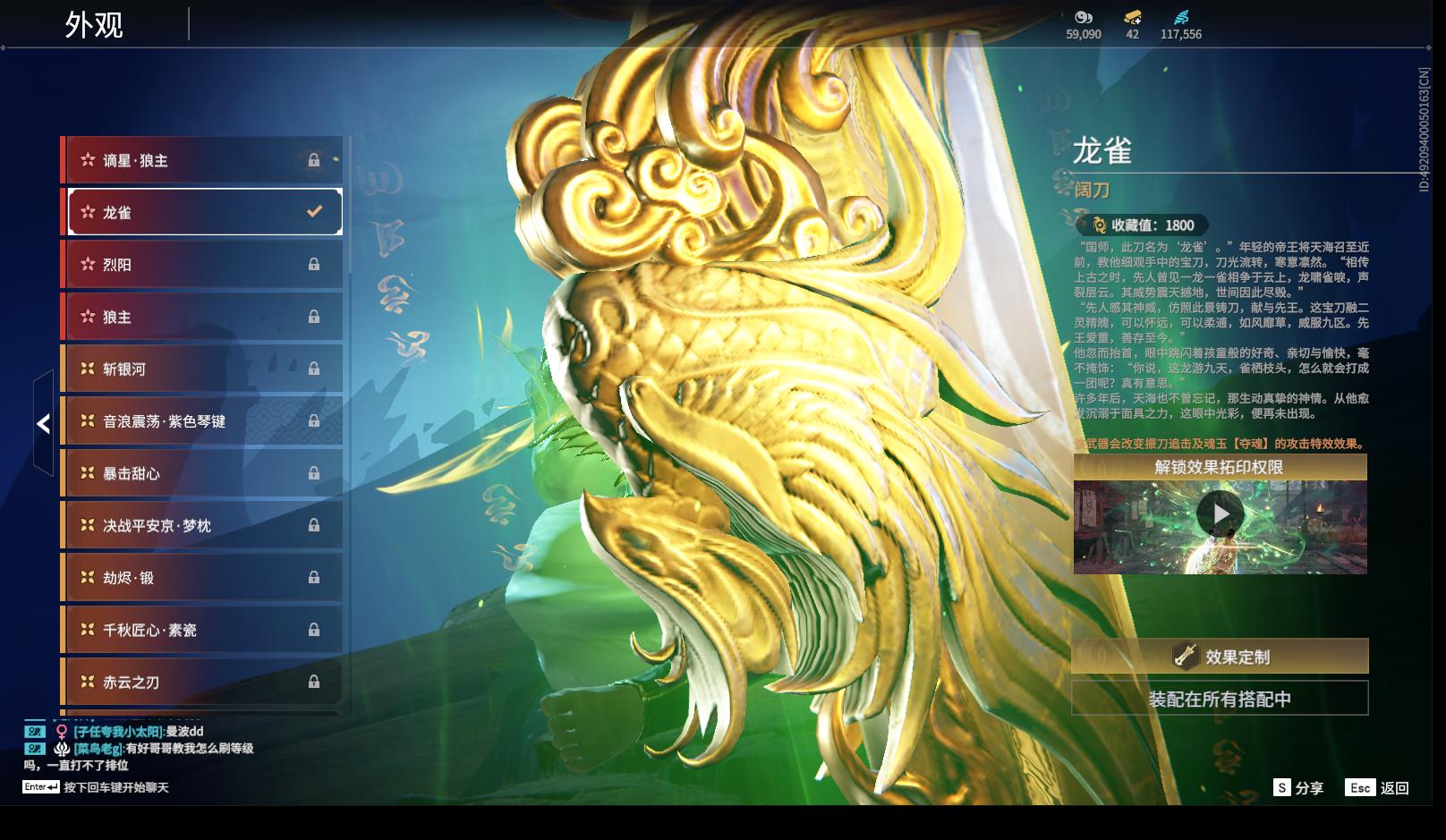The height and width of the screenshot is (840, 1446).
Task: Open the 效果定制 customization button
Action: click(x=1220, y=657)
